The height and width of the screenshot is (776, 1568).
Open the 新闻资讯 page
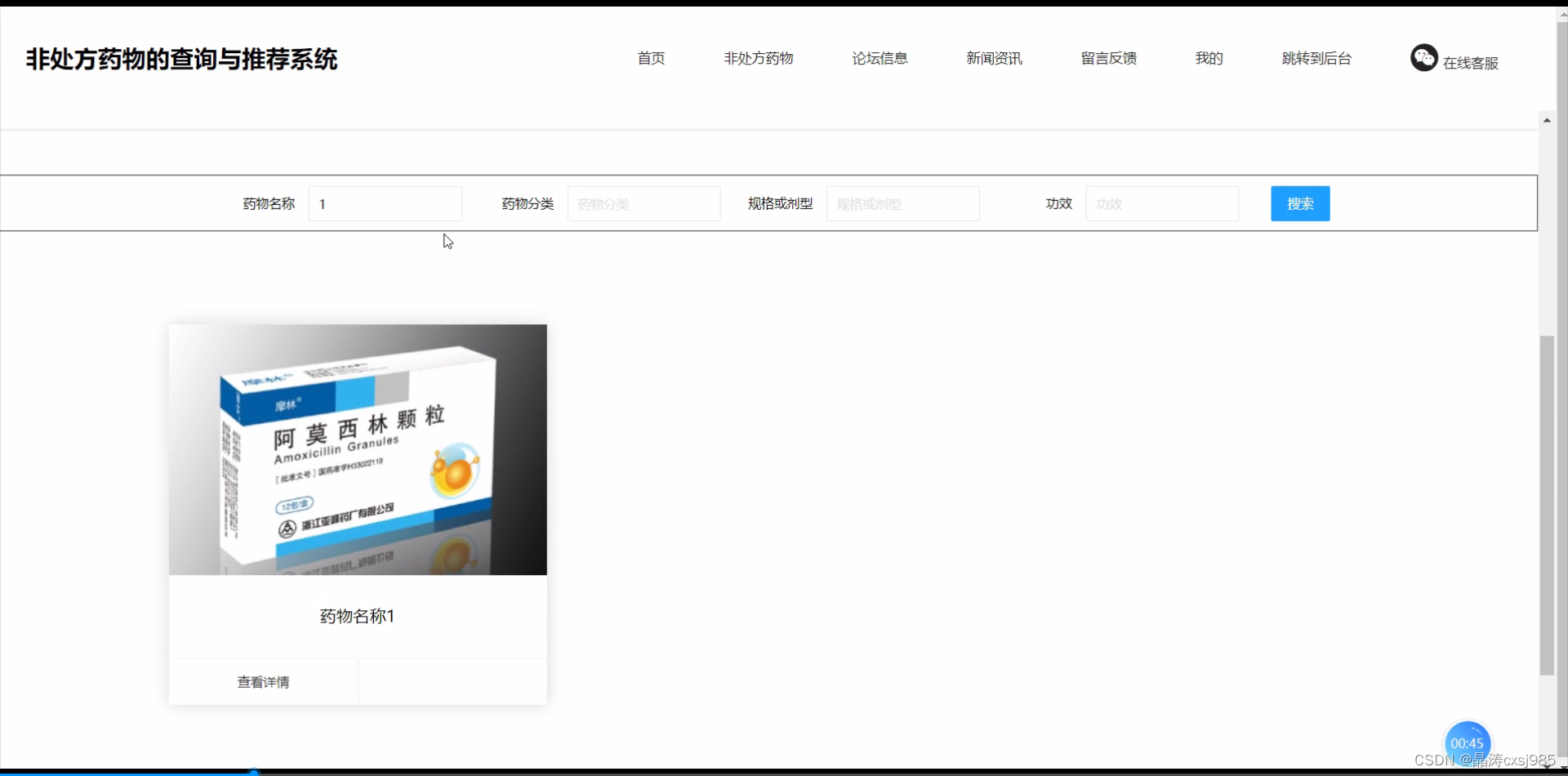993,58
